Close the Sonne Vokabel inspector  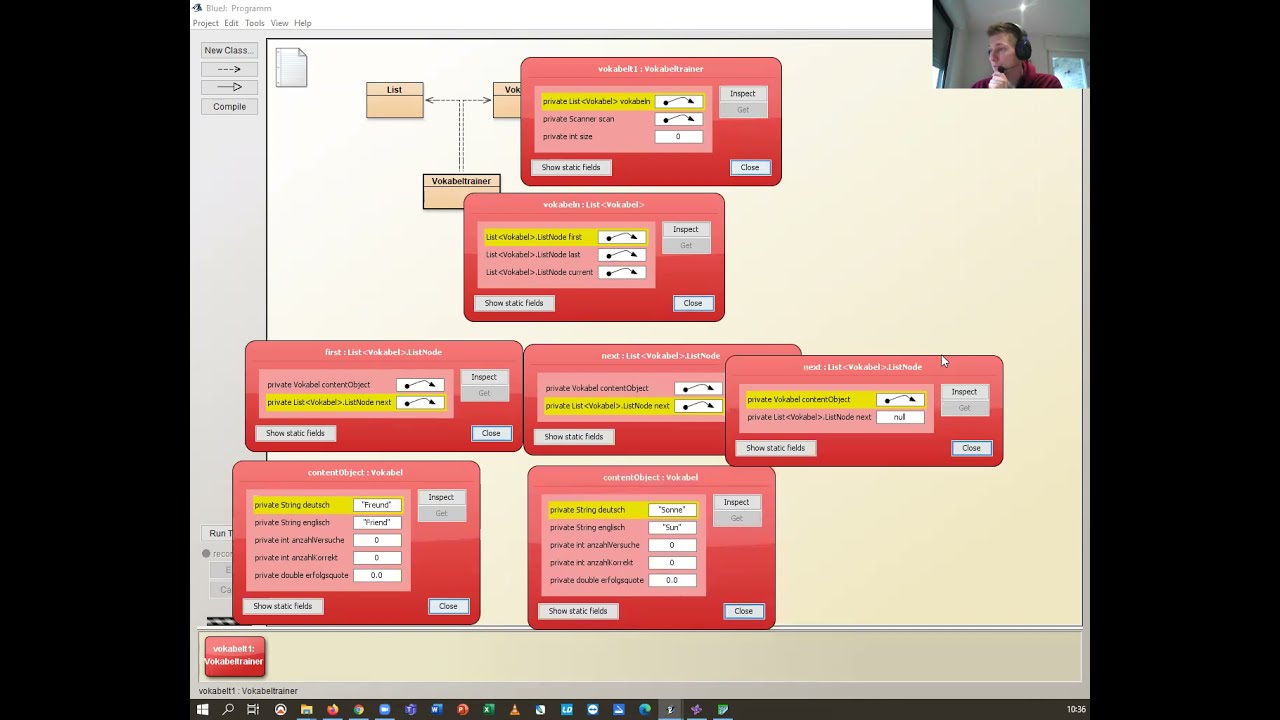744,611
